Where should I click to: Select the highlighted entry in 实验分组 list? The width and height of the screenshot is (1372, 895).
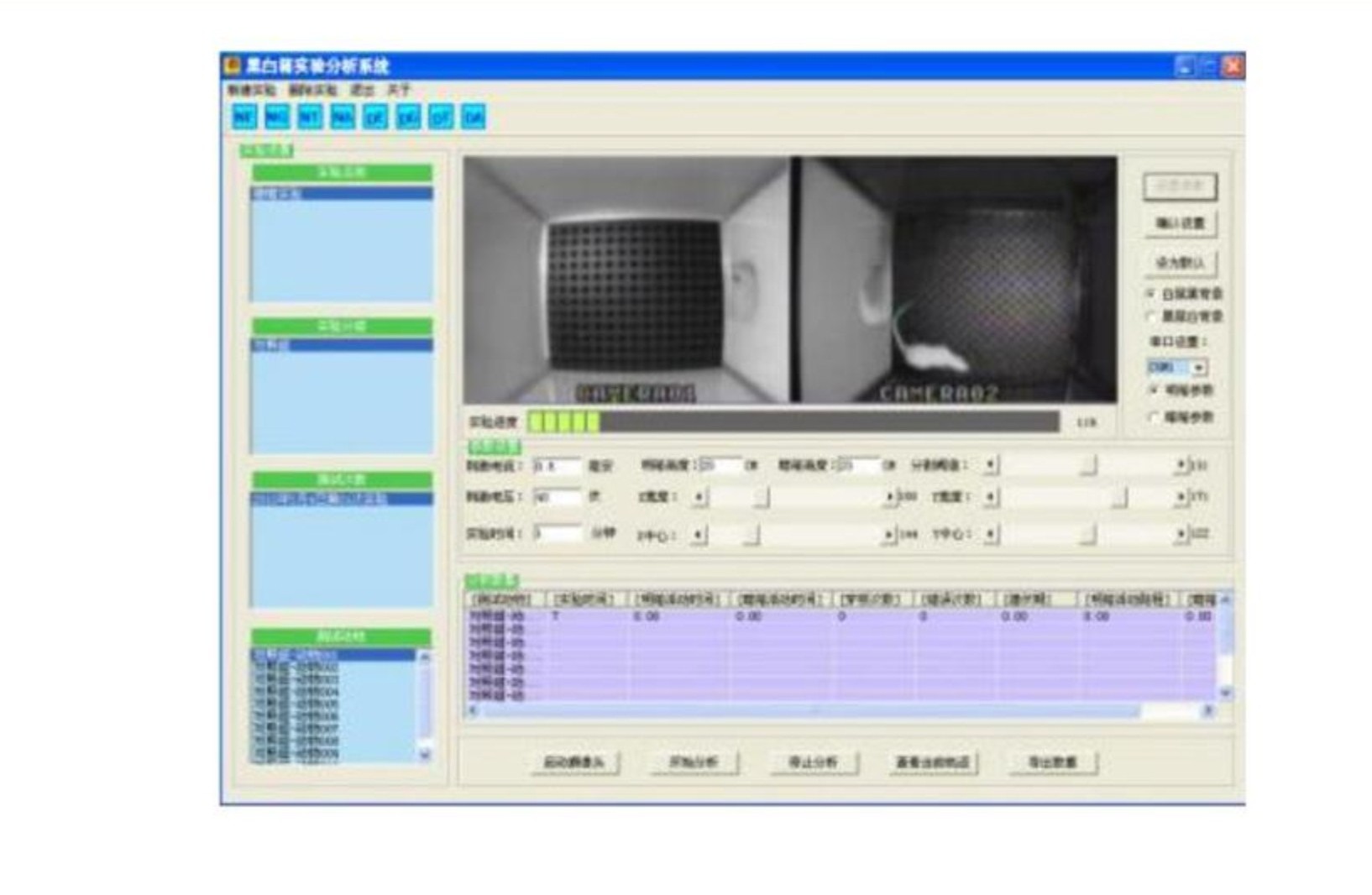(342, 345)
